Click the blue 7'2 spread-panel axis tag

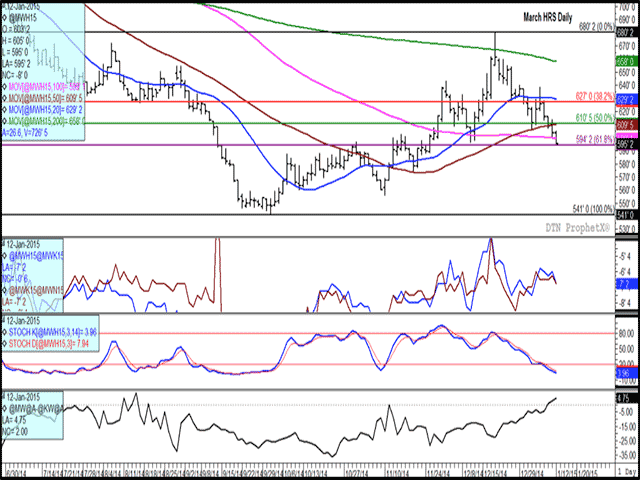click(627, 282)
